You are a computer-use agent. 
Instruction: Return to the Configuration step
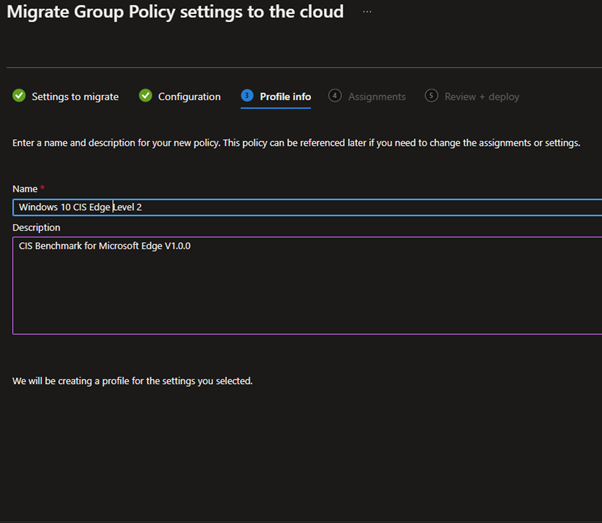click(x=189, y=97)
